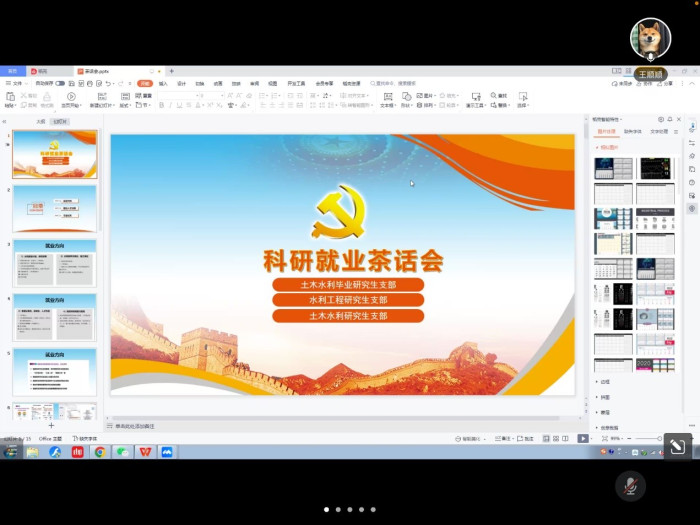Click the New Slide (新建幻灯片) icon
This screenshot has height=525, width=700.
click(x=102, y=96)
